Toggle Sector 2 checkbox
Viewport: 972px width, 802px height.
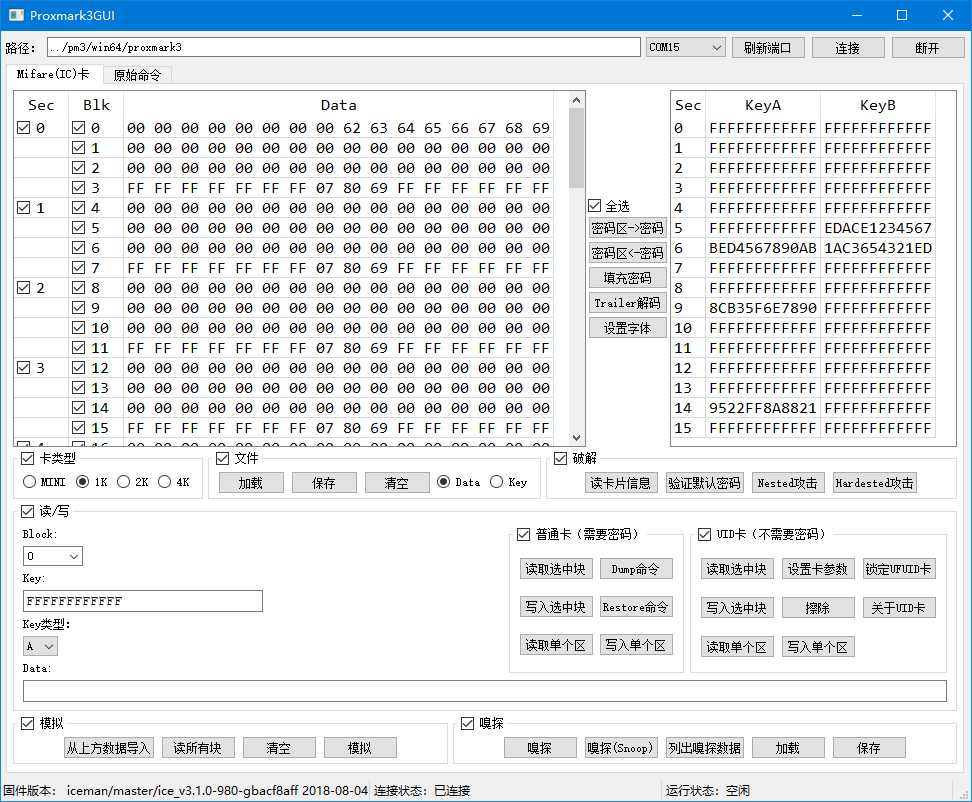pos(24,288)
